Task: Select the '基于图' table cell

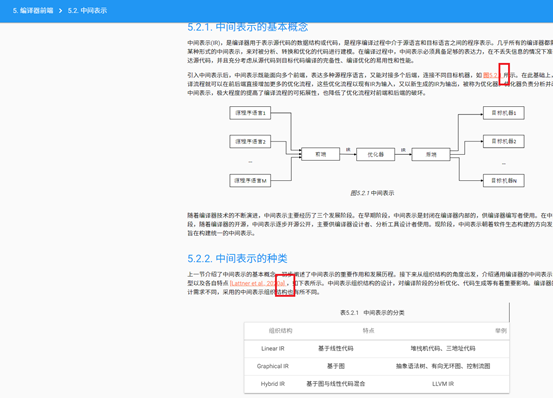Action: click(335, 366)
